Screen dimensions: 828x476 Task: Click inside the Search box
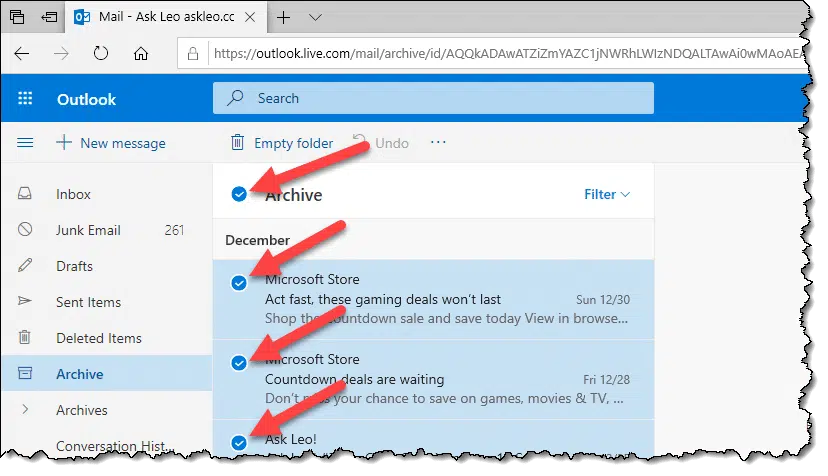tap(433, 98)
